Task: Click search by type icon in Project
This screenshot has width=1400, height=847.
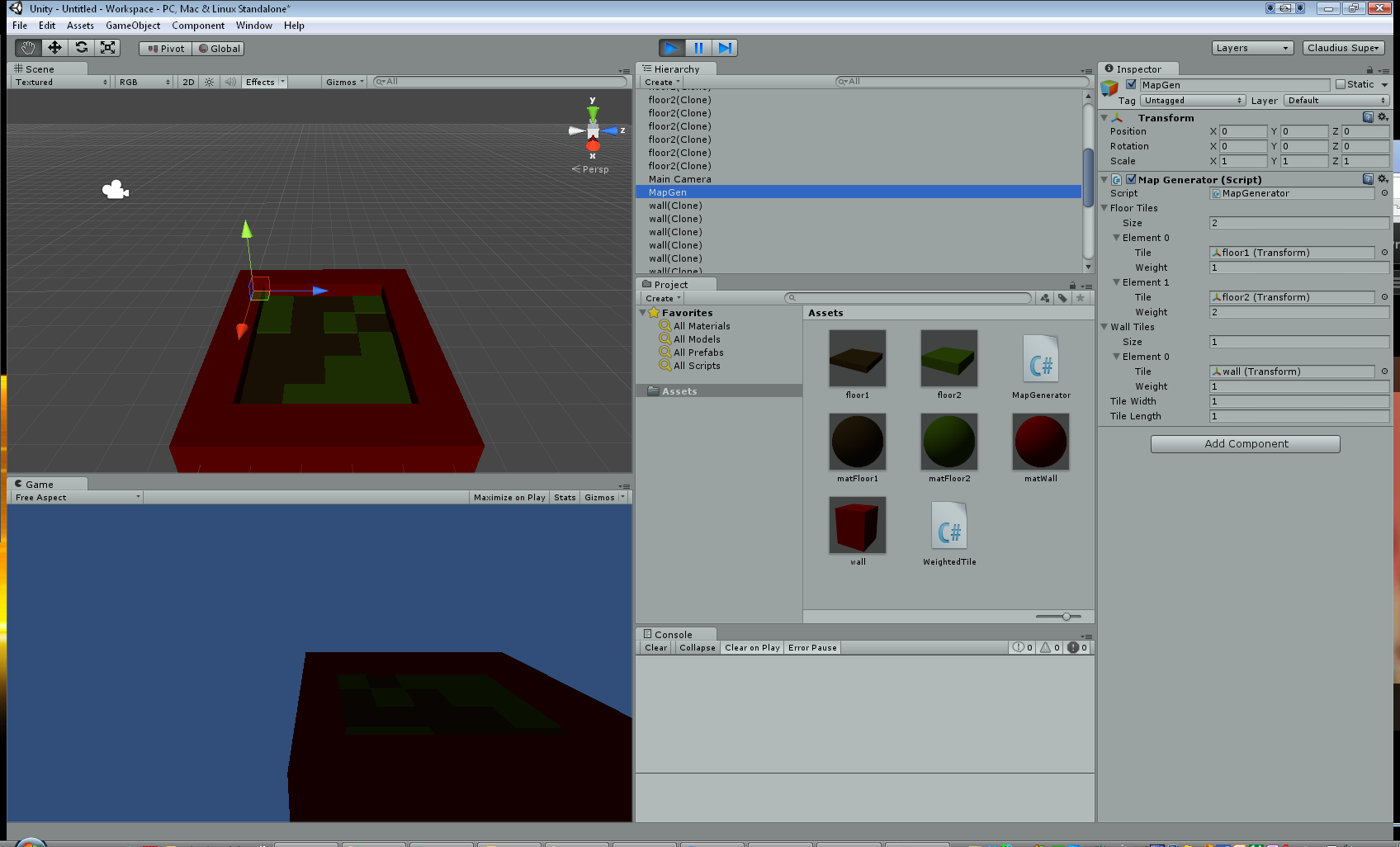Action: pyautogui.click(x=1045, y=298)
